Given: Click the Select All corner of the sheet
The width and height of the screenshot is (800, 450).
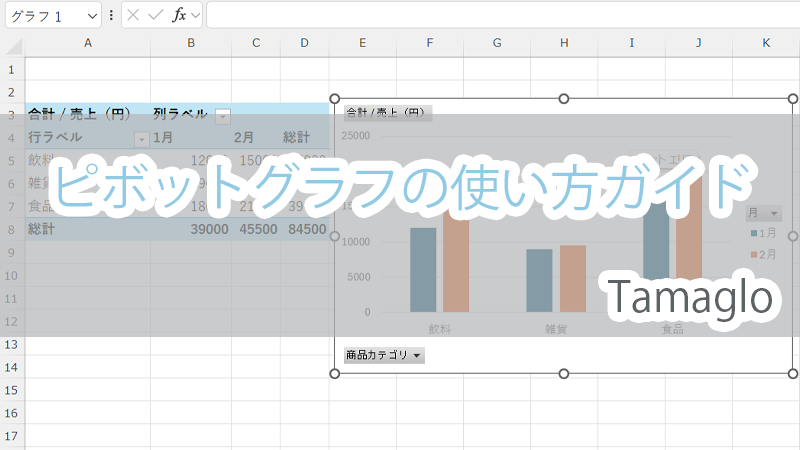Looking at the screenshot, I should (x=12, y=42).
